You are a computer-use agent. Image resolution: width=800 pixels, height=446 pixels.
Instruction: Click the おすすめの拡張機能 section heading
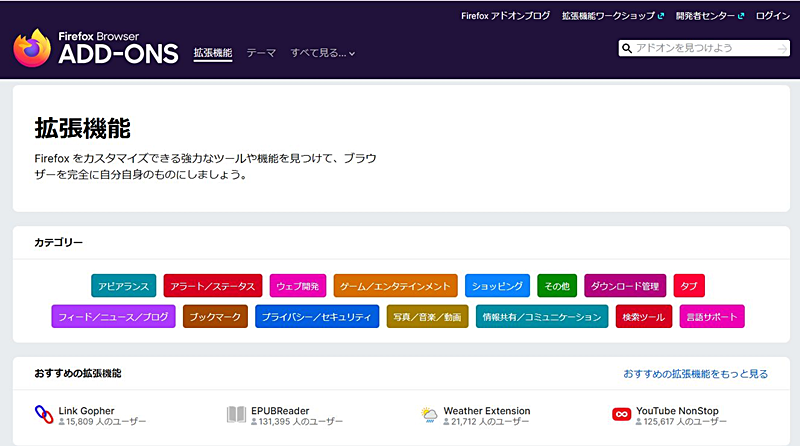tap(78, 374)
